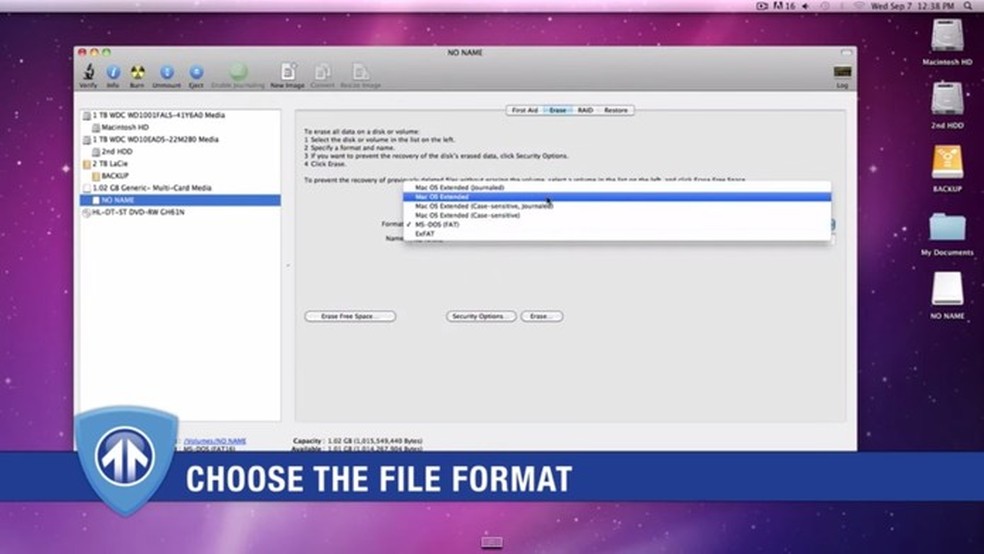Click the volume icon in menu bar
The height and width of the screenshot is (554, 984).
[806, 6]
